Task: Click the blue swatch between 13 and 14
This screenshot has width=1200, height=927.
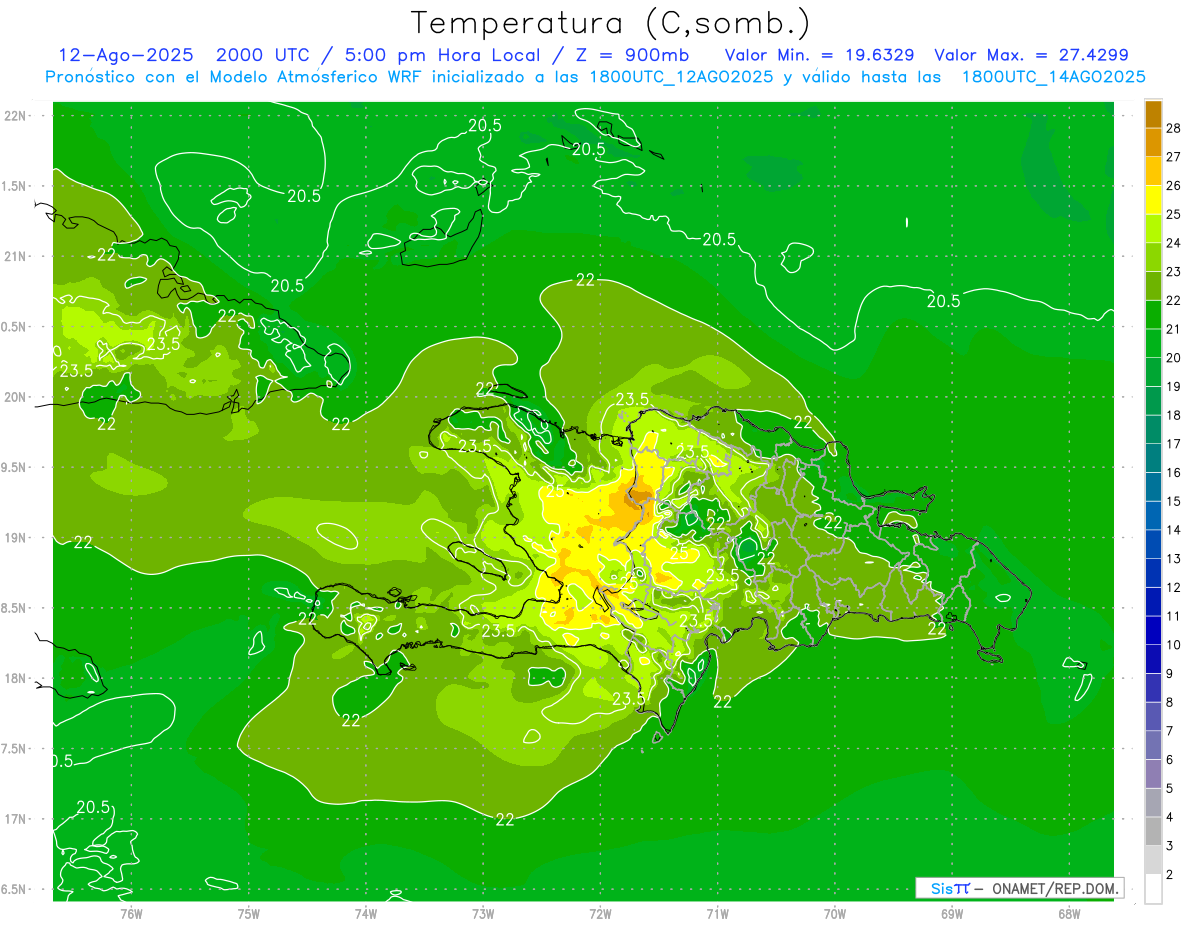Action: [1153, 544]
